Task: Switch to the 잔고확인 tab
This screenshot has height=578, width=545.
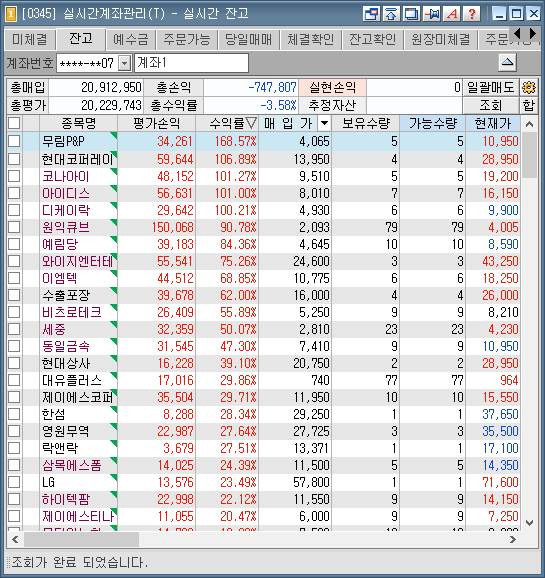Action: pyautogui.click(x=373, y=39)
